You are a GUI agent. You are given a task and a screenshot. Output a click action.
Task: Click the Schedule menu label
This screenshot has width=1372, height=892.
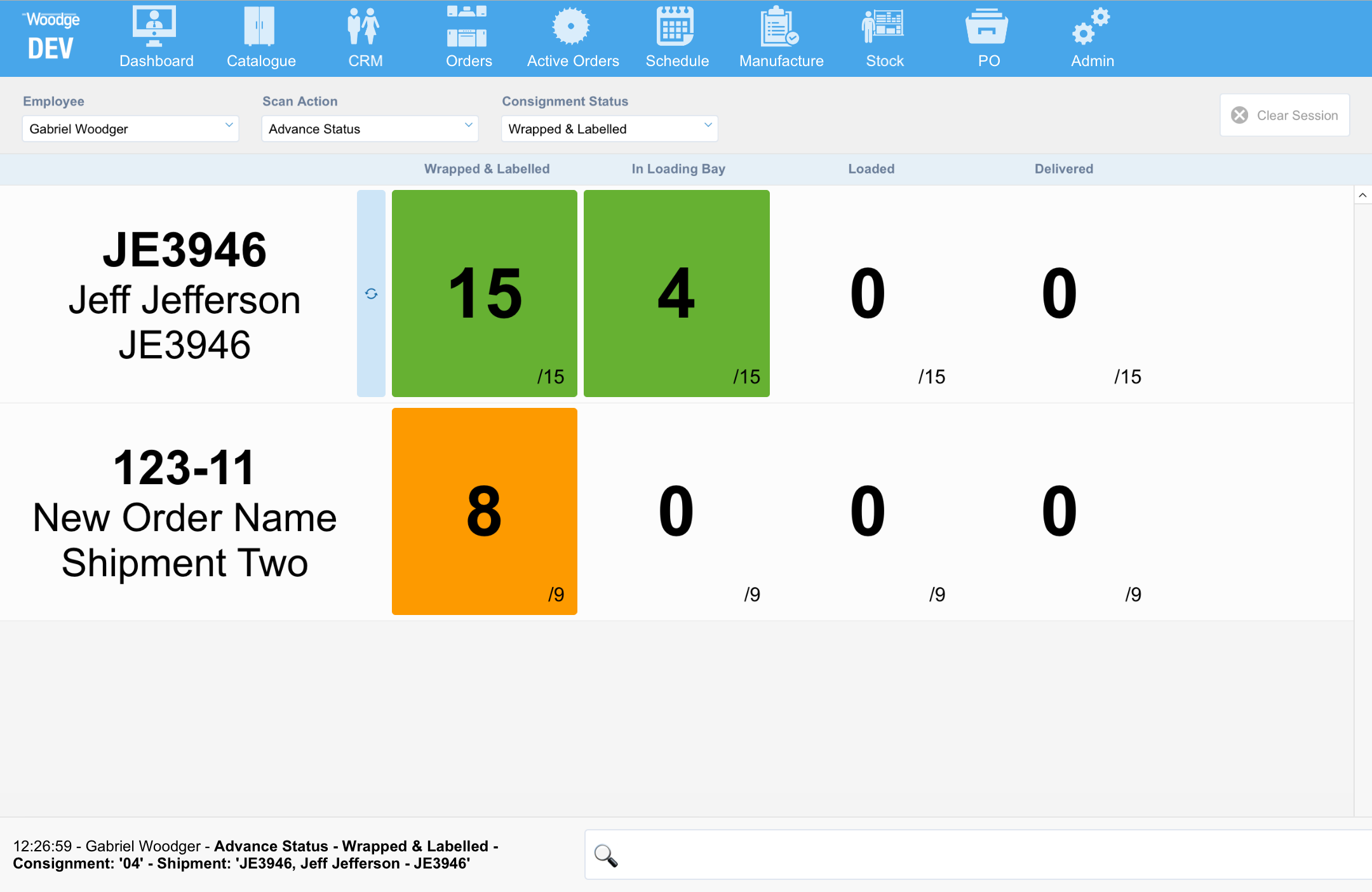[677, 61]
